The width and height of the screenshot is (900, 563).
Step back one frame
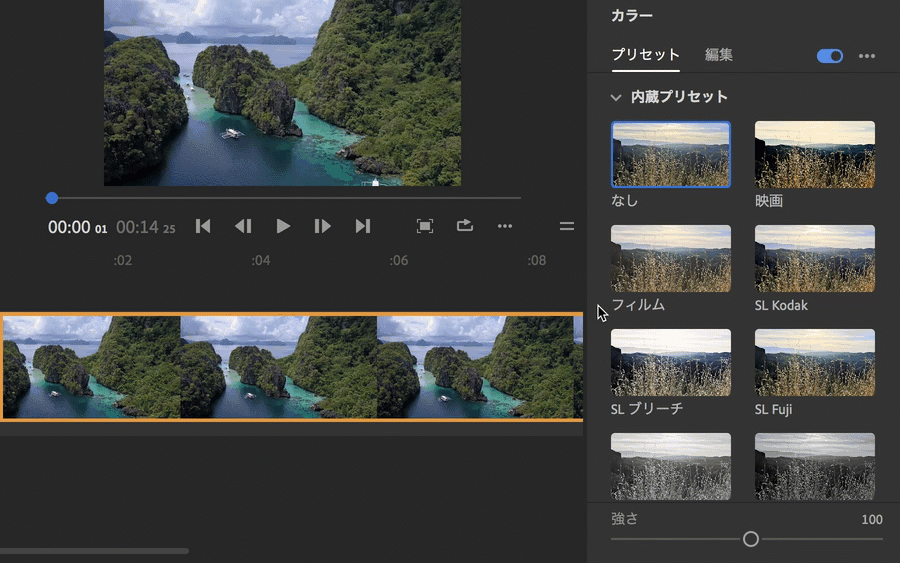click(x=243, y=226)
